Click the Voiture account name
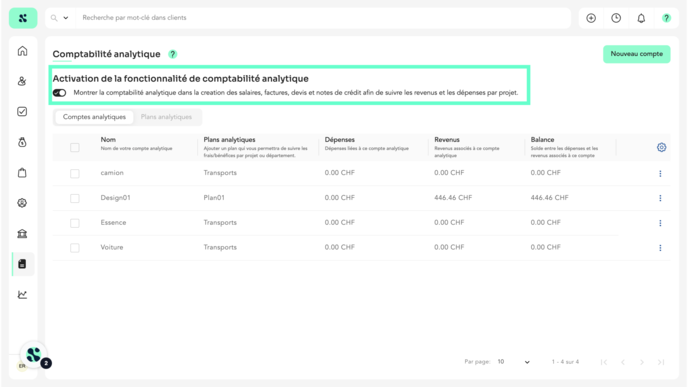This screenshot has width=688, height=387. (x=112, y=247)
